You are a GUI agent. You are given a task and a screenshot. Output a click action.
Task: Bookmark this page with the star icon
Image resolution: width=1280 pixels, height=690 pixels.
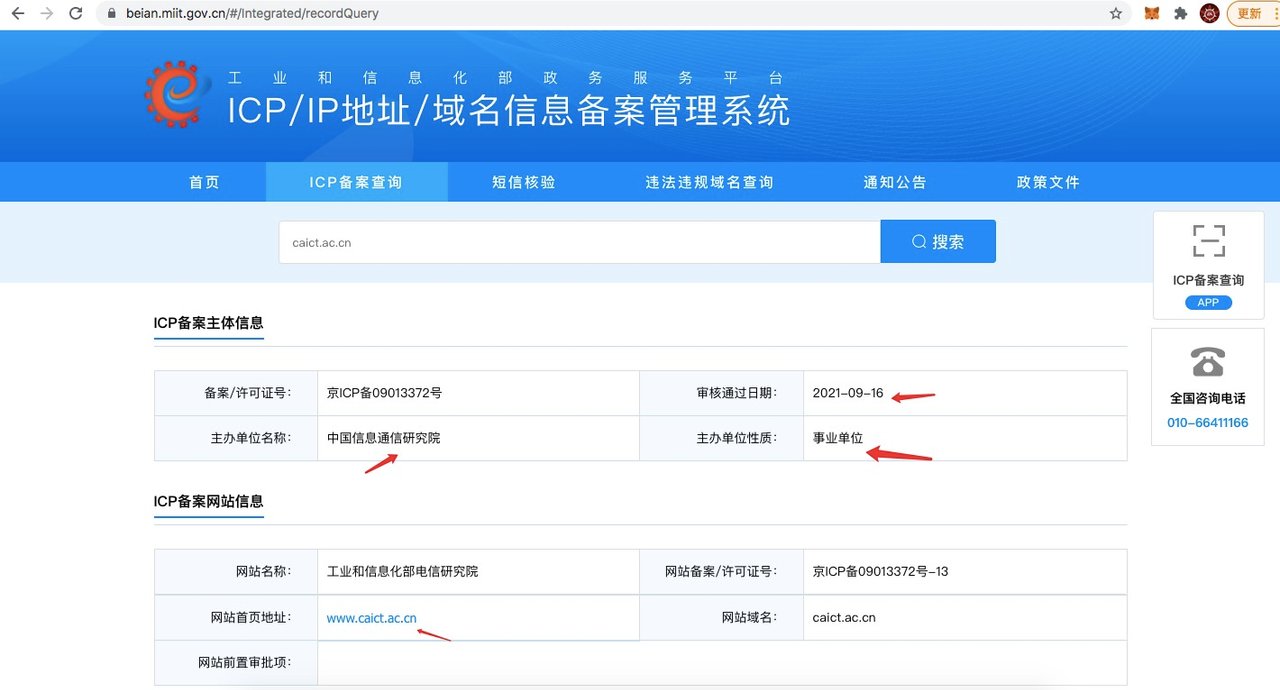(1116, 14)
